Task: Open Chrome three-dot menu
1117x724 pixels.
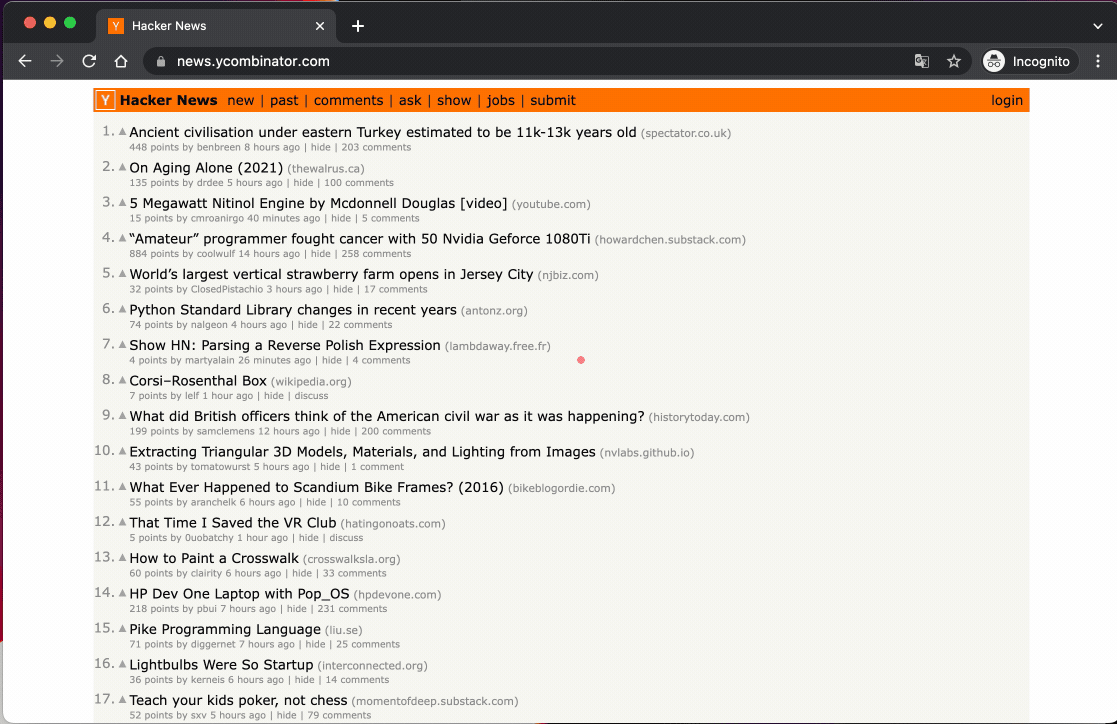Action: click(x=1098, y=61)
